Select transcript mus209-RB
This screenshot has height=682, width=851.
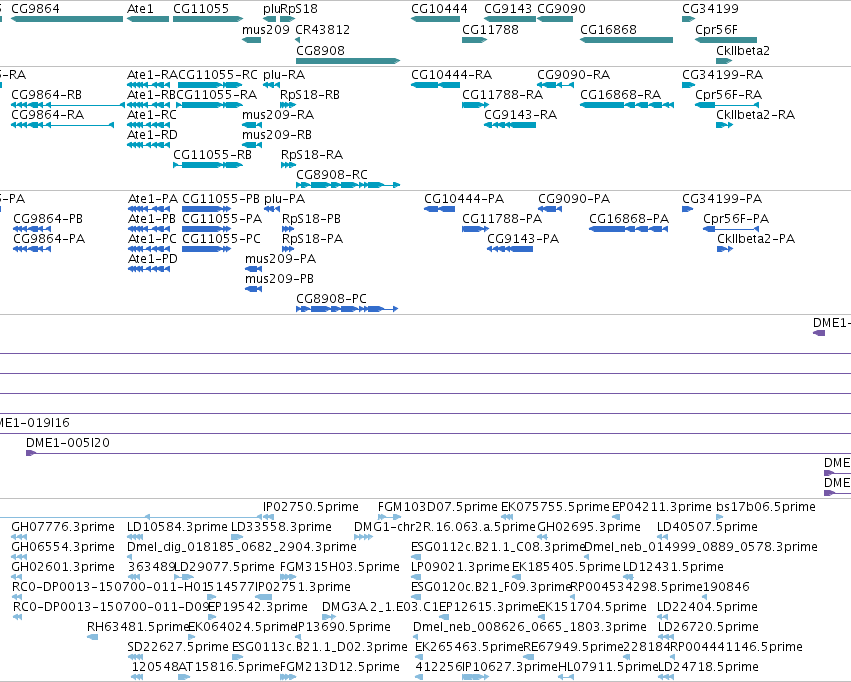252,145
